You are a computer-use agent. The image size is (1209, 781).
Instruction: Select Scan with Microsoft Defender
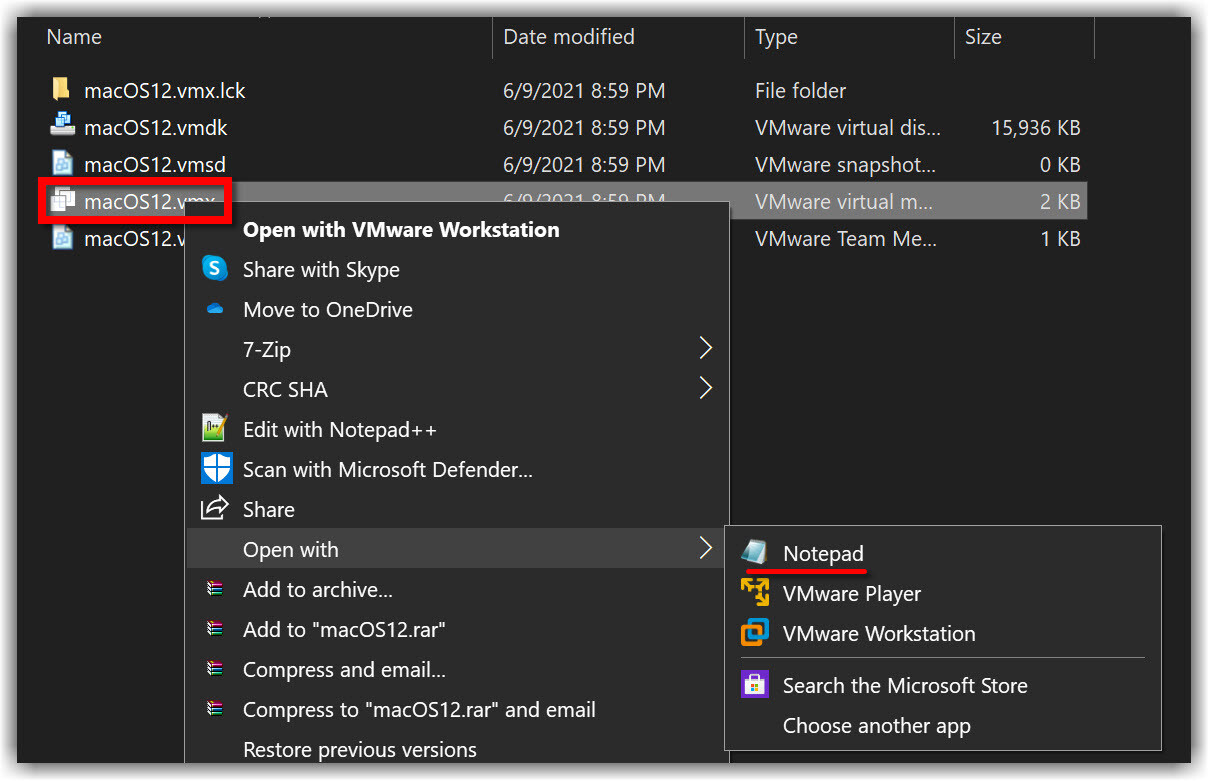click(x=388, y=469)
